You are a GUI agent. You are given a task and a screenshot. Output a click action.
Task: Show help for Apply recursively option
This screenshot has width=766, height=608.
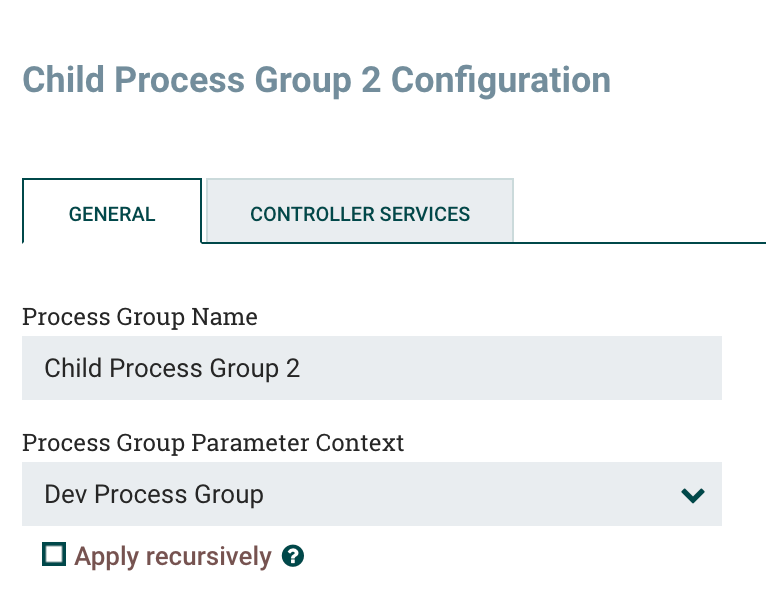coord(292,556)
